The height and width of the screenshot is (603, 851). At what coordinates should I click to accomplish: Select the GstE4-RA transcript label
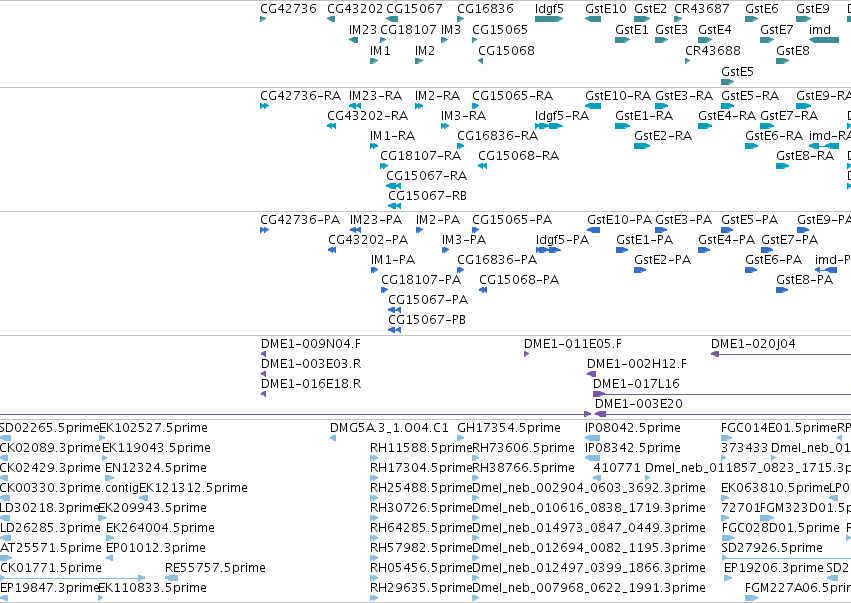(727, 116)
